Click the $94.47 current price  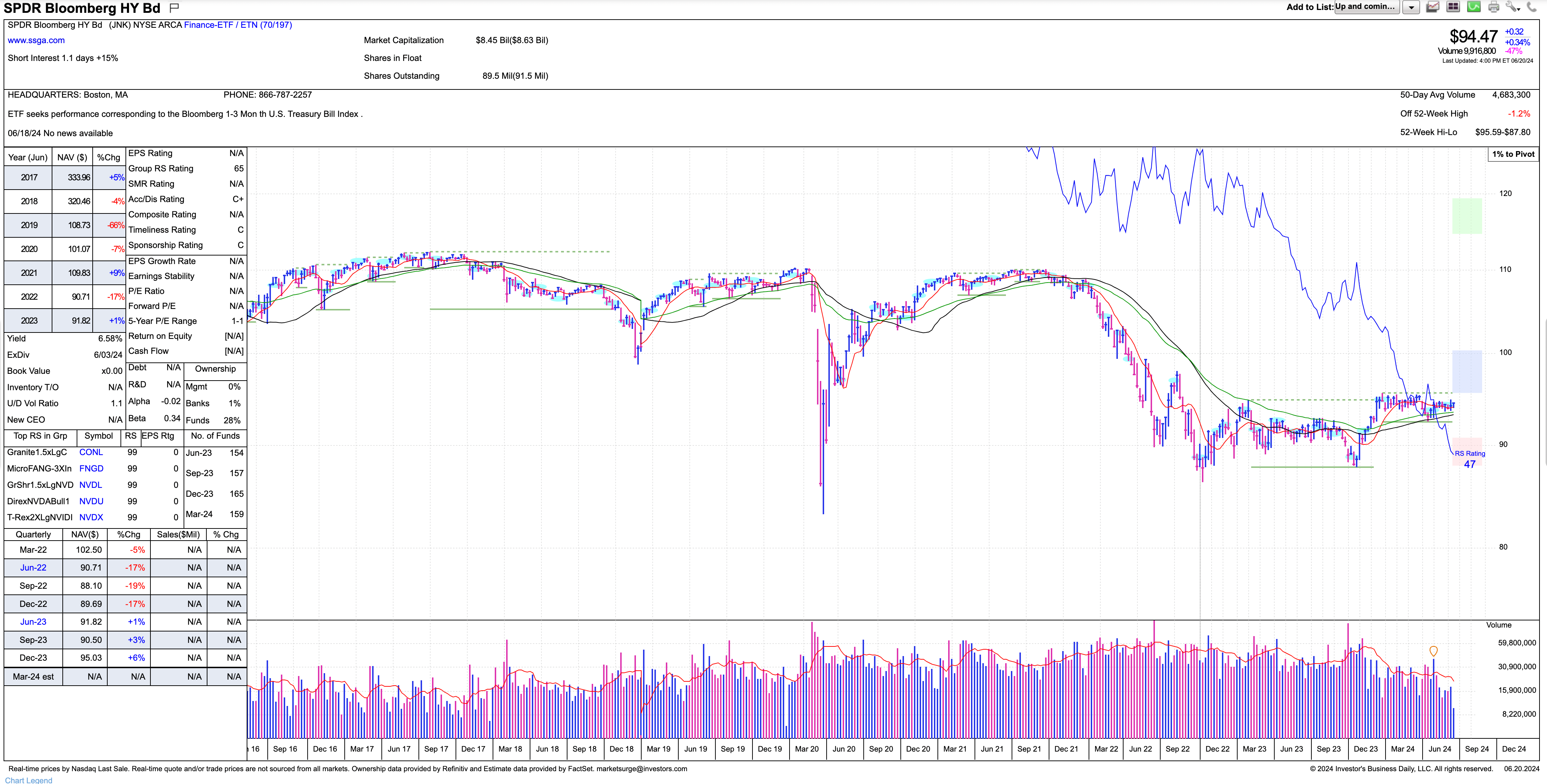1473,37
